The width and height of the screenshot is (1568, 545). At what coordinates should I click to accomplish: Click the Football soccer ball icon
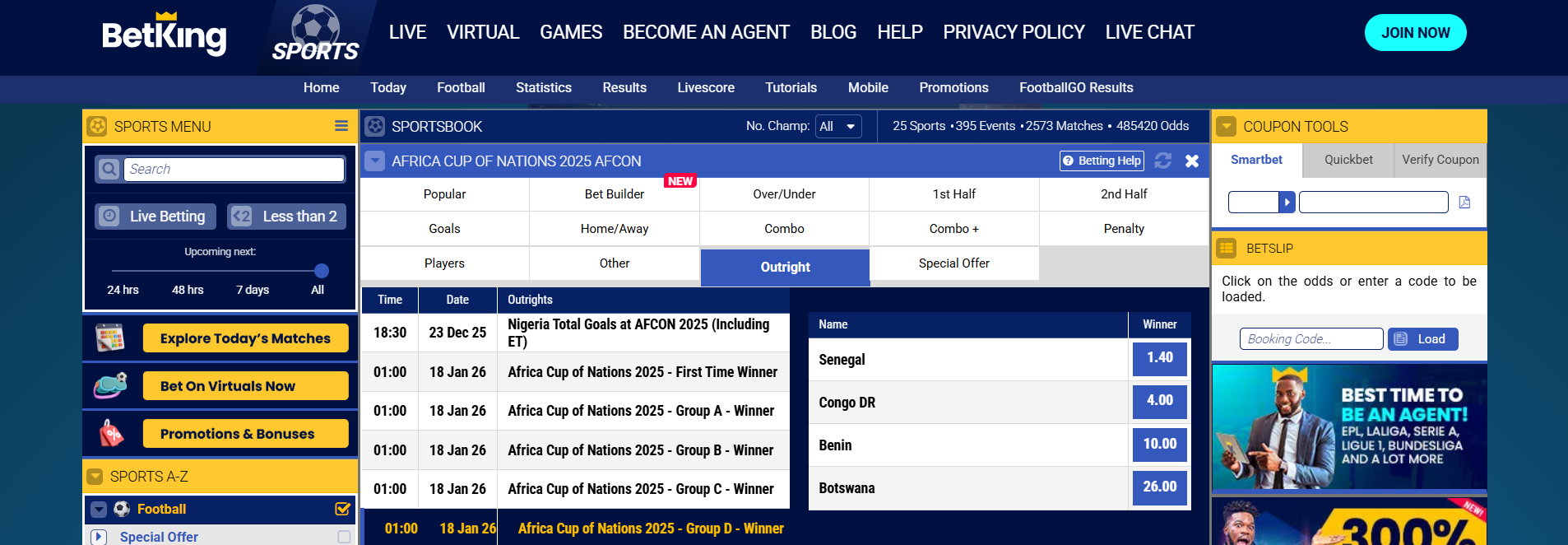122,509
